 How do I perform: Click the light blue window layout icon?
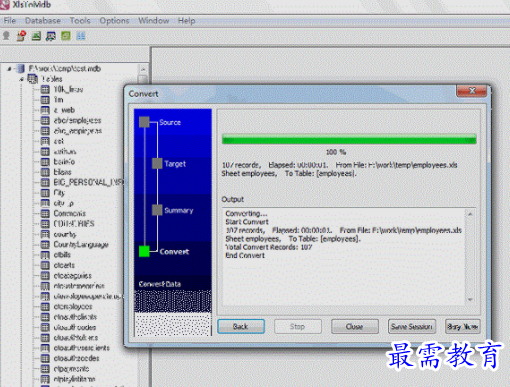point(81,36)
